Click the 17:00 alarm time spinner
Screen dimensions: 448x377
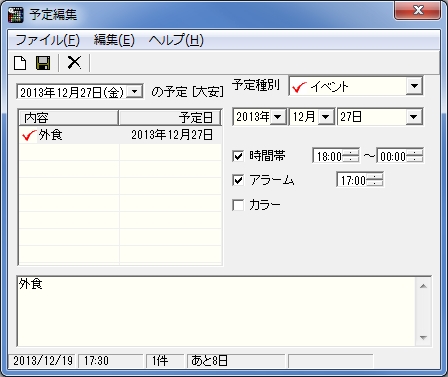pos(375,180)
